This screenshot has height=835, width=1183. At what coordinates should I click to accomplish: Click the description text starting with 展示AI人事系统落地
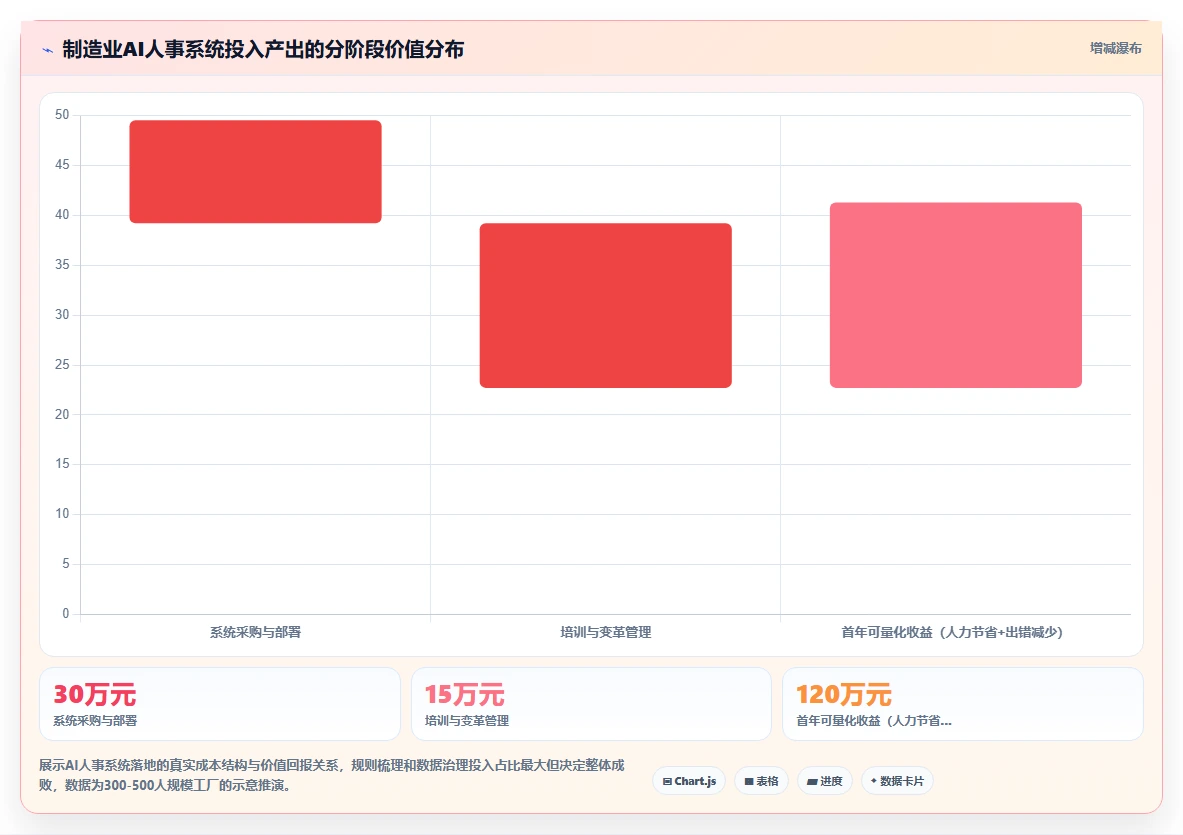point(332,775)
